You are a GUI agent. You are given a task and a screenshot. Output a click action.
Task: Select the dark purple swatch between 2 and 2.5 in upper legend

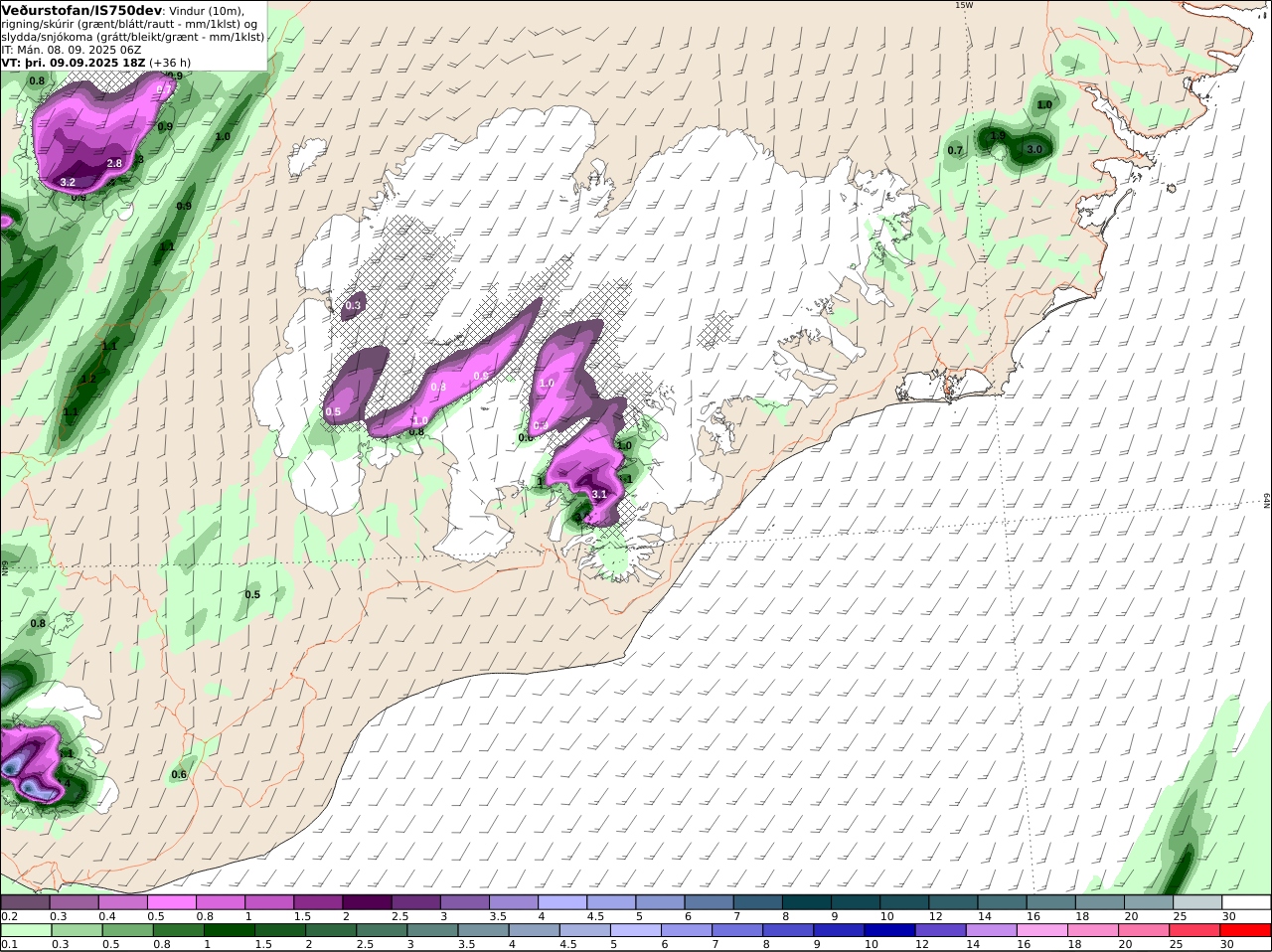[367, 902]
